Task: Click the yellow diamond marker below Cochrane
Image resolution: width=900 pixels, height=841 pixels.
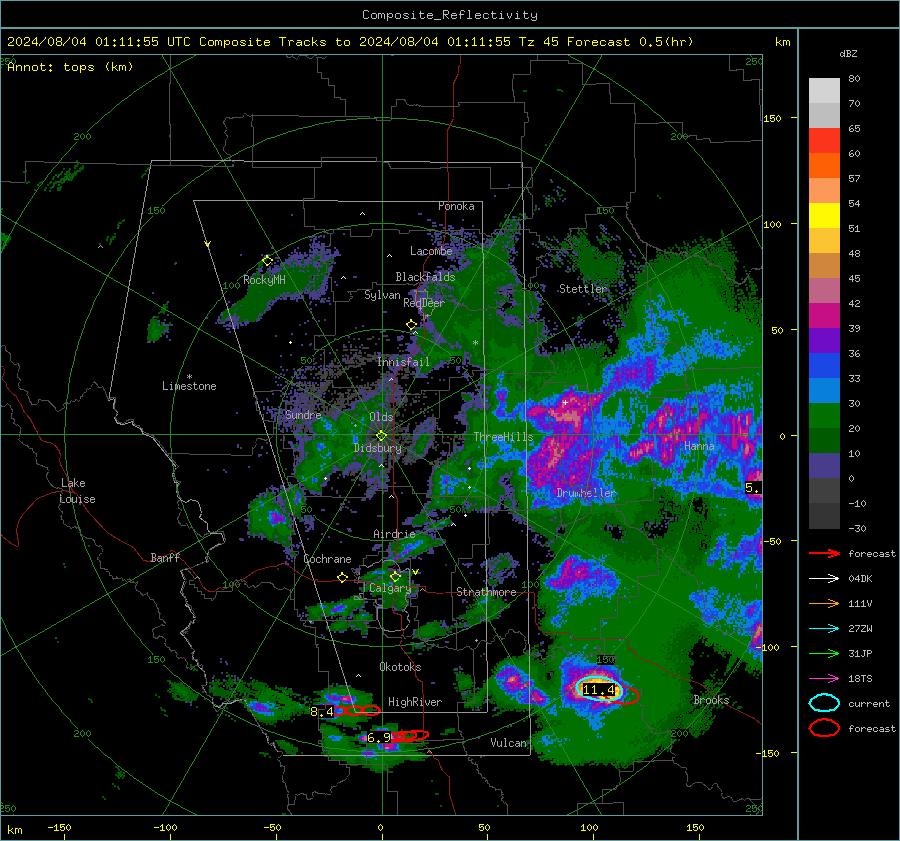Action: click(342, 577)
